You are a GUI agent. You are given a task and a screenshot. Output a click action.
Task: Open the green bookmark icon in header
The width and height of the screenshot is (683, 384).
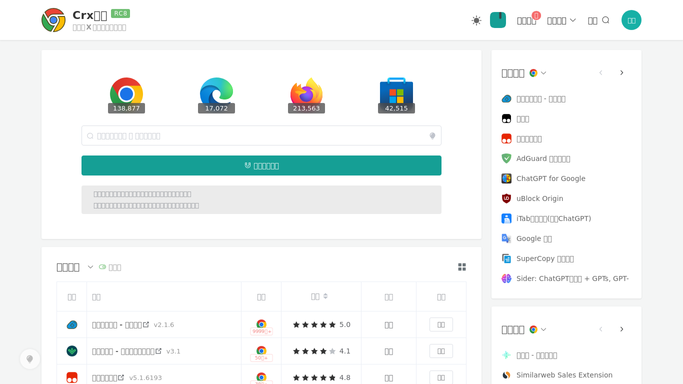pyautogui.click(x=498, y=20)
